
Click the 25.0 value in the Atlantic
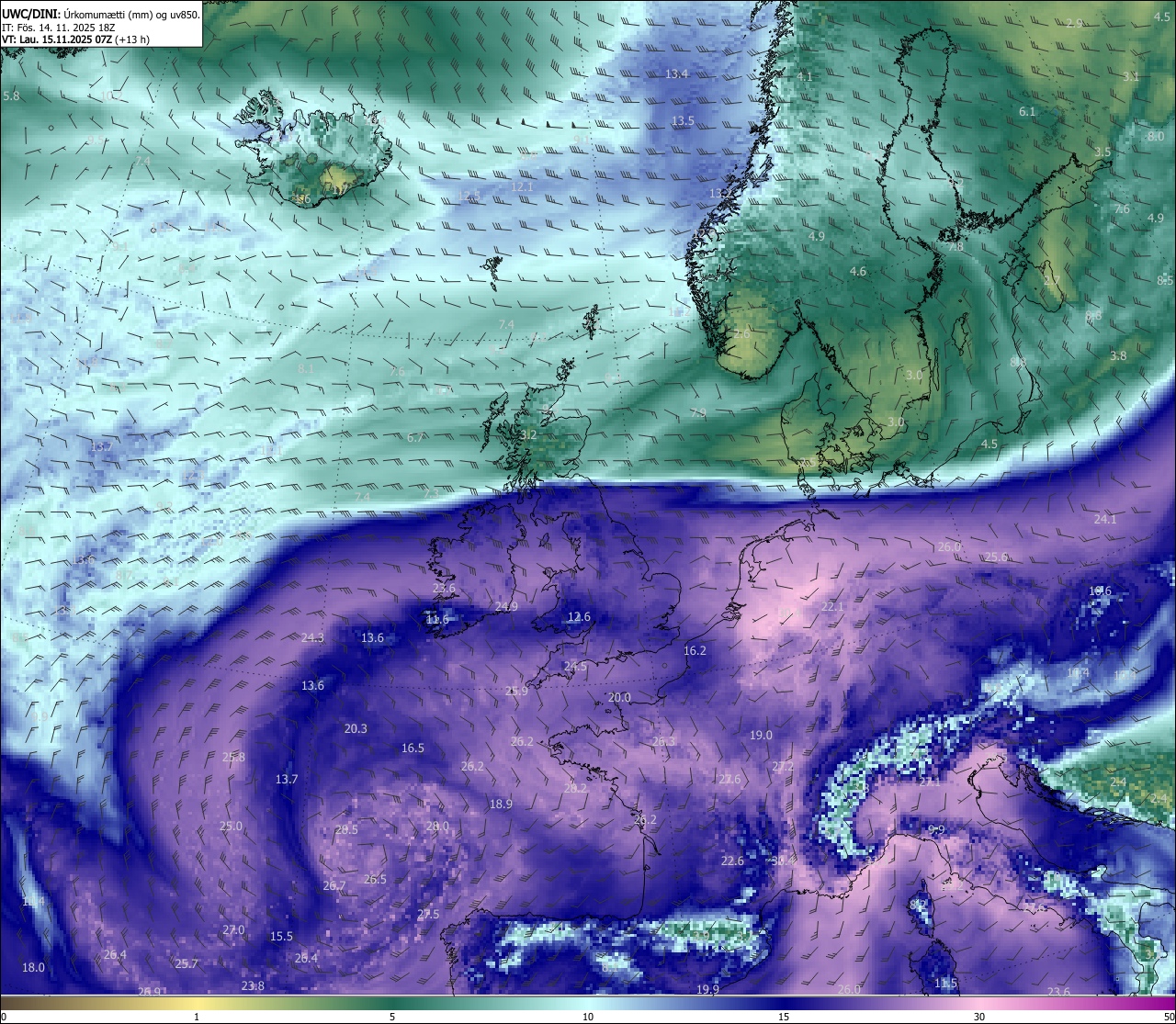tap(231, 827)
